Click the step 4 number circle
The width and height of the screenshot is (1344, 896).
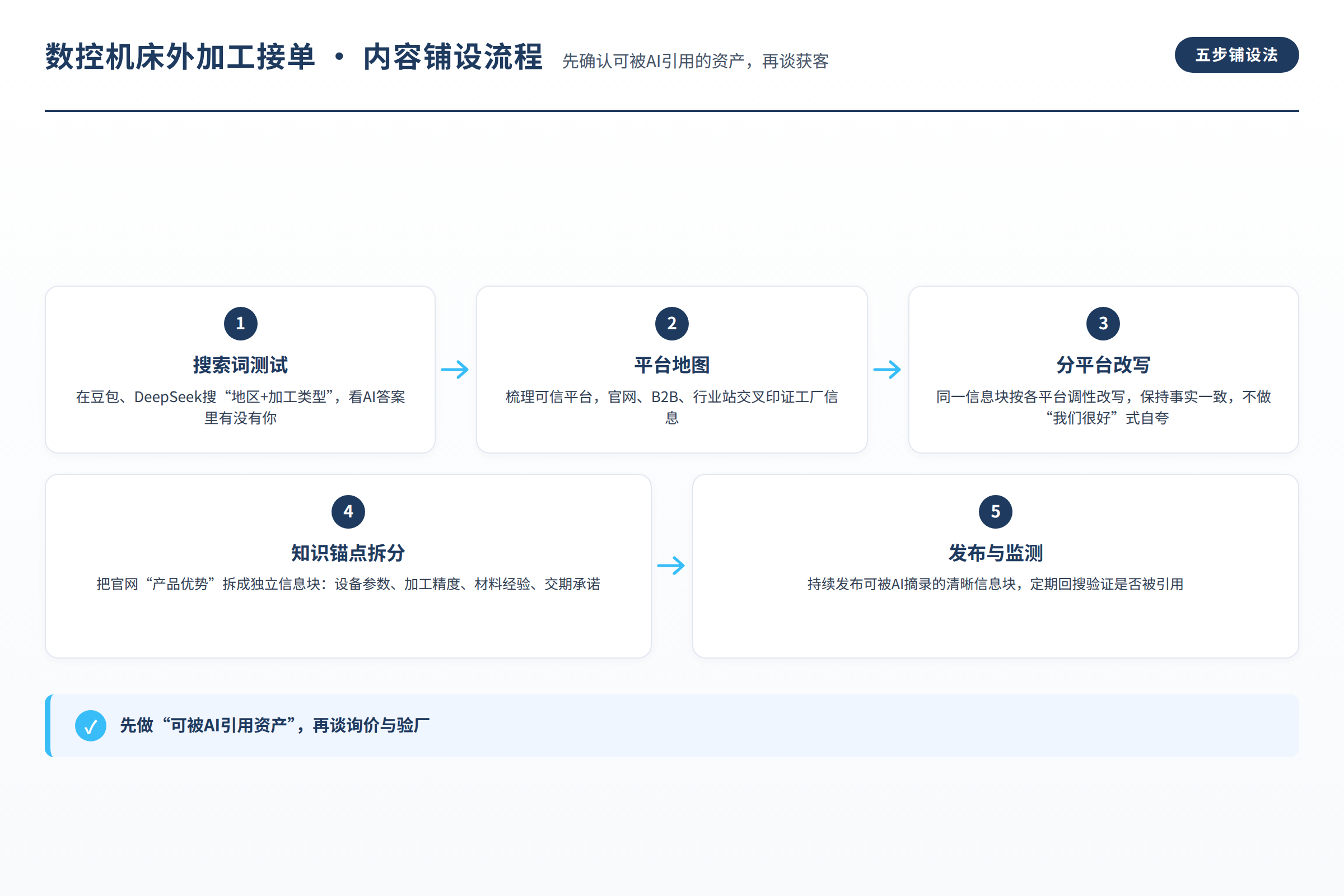[x=348, y=511]
